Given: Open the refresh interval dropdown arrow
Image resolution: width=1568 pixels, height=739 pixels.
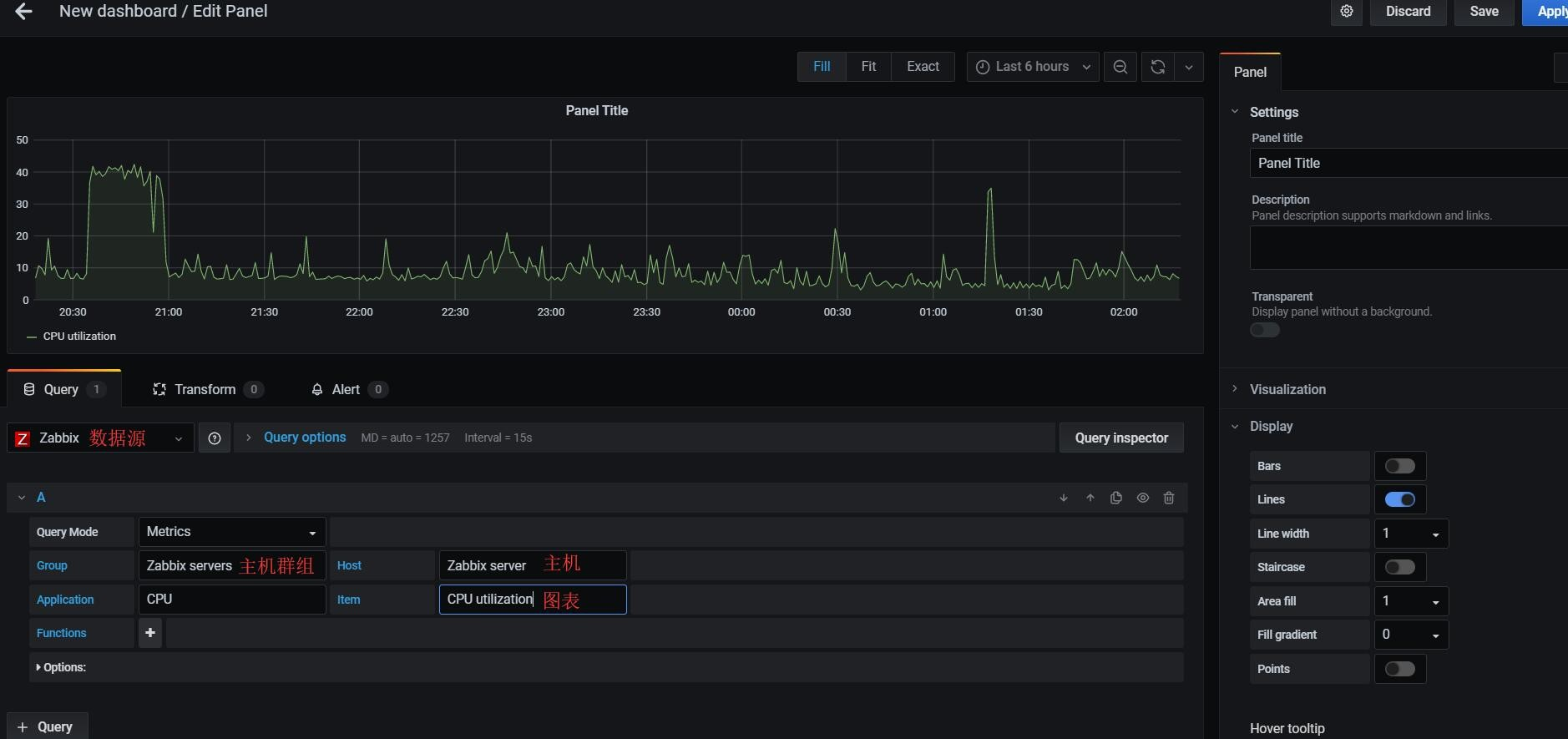Looking at the screenshot, I should (x=1189, y=67).
